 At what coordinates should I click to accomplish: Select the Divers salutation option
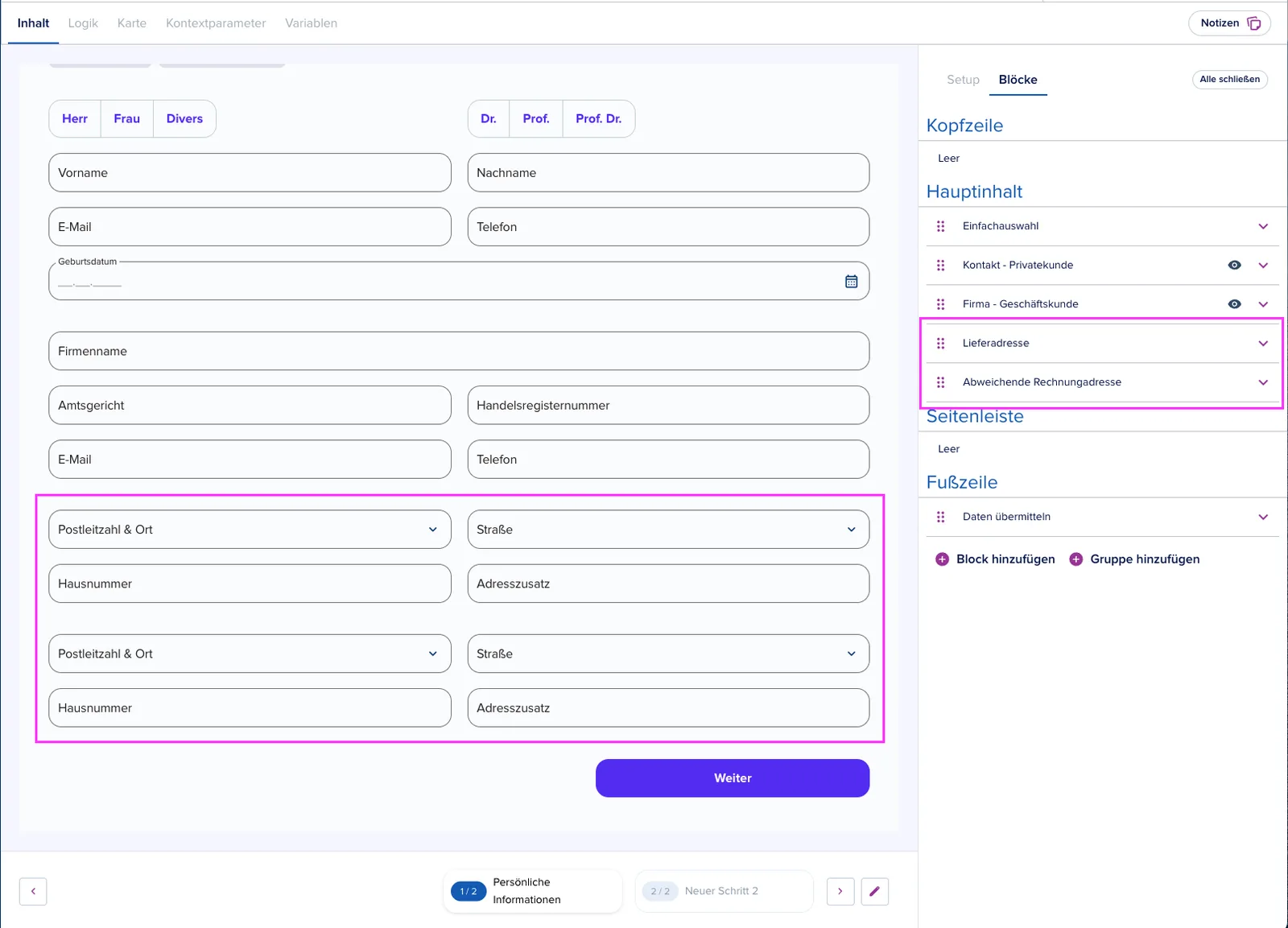pos(184,119)
